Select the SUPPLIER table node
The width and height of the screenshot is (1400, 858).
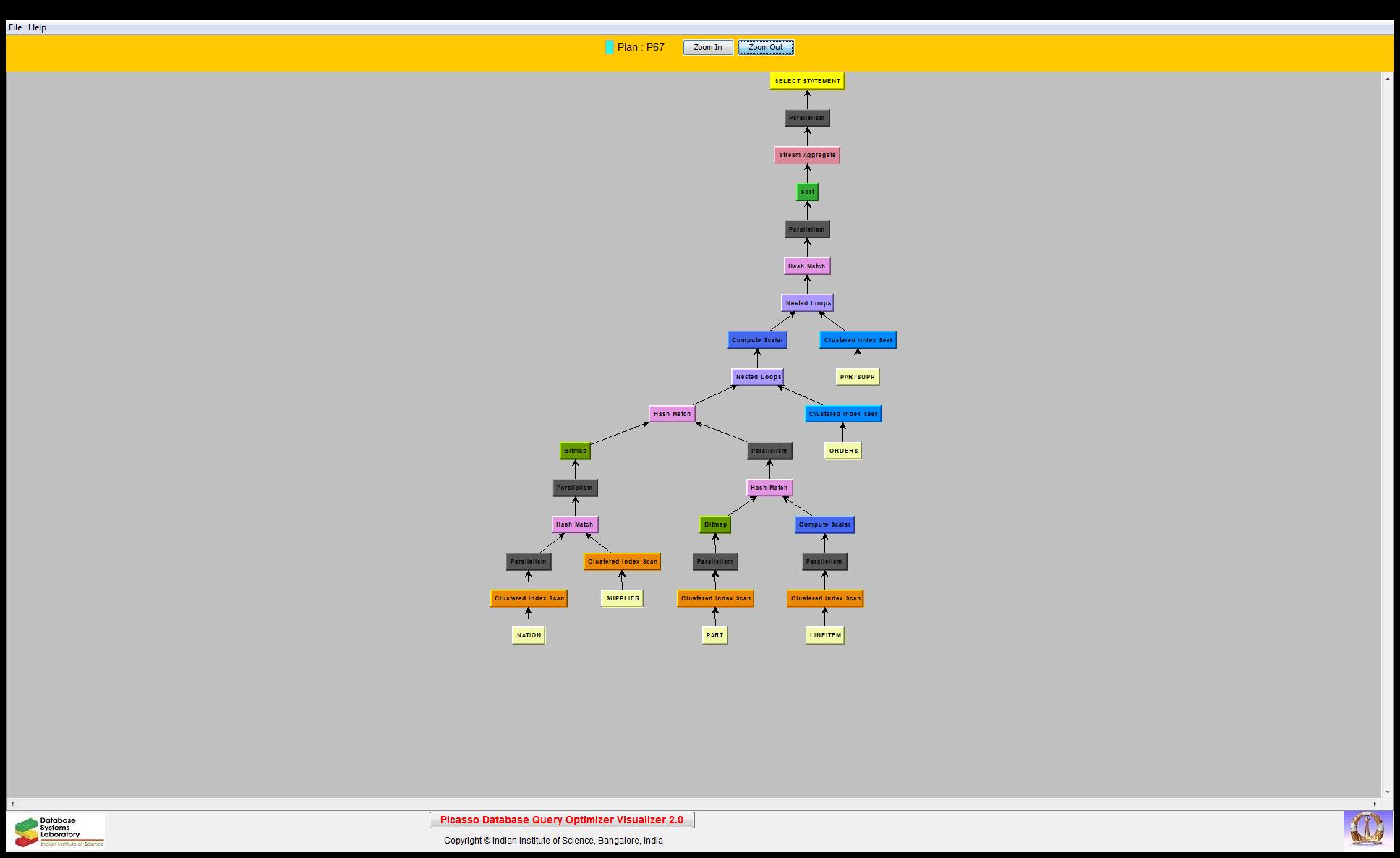(x=622, y=598)
